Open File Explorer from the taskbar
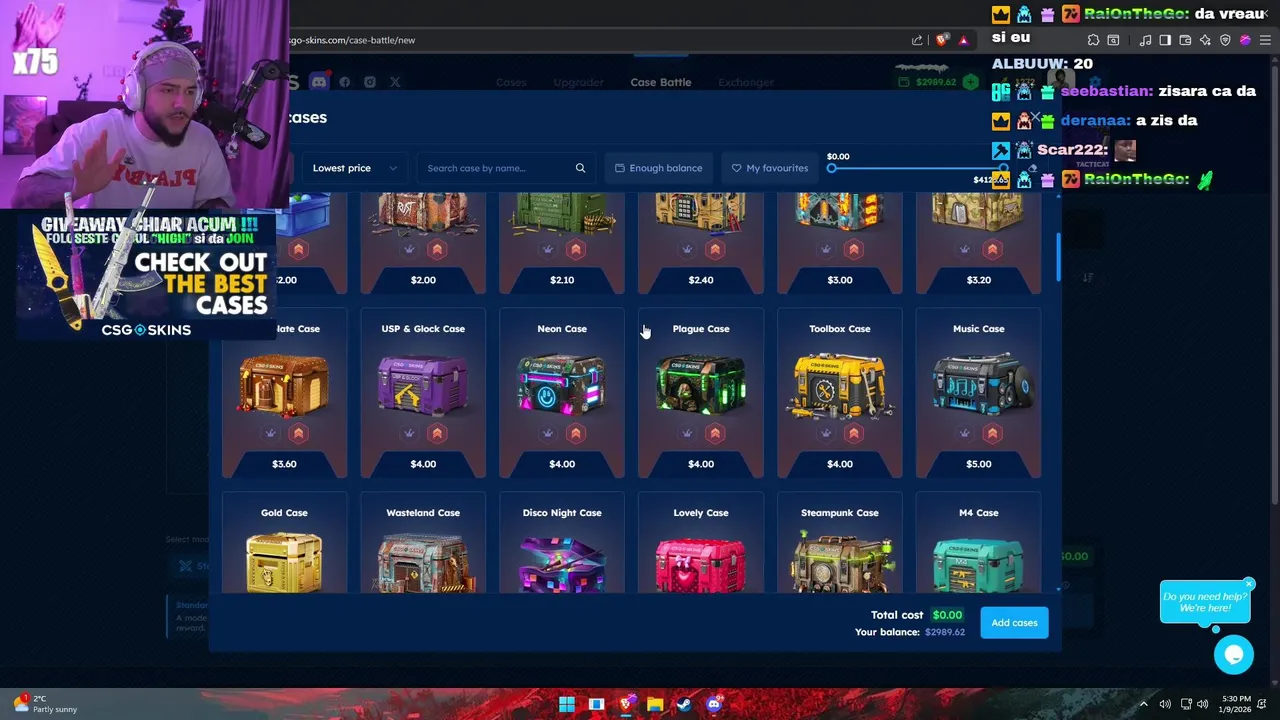Screen dimensions: 1280x720 pyautogui.click(x=654, y=704)
